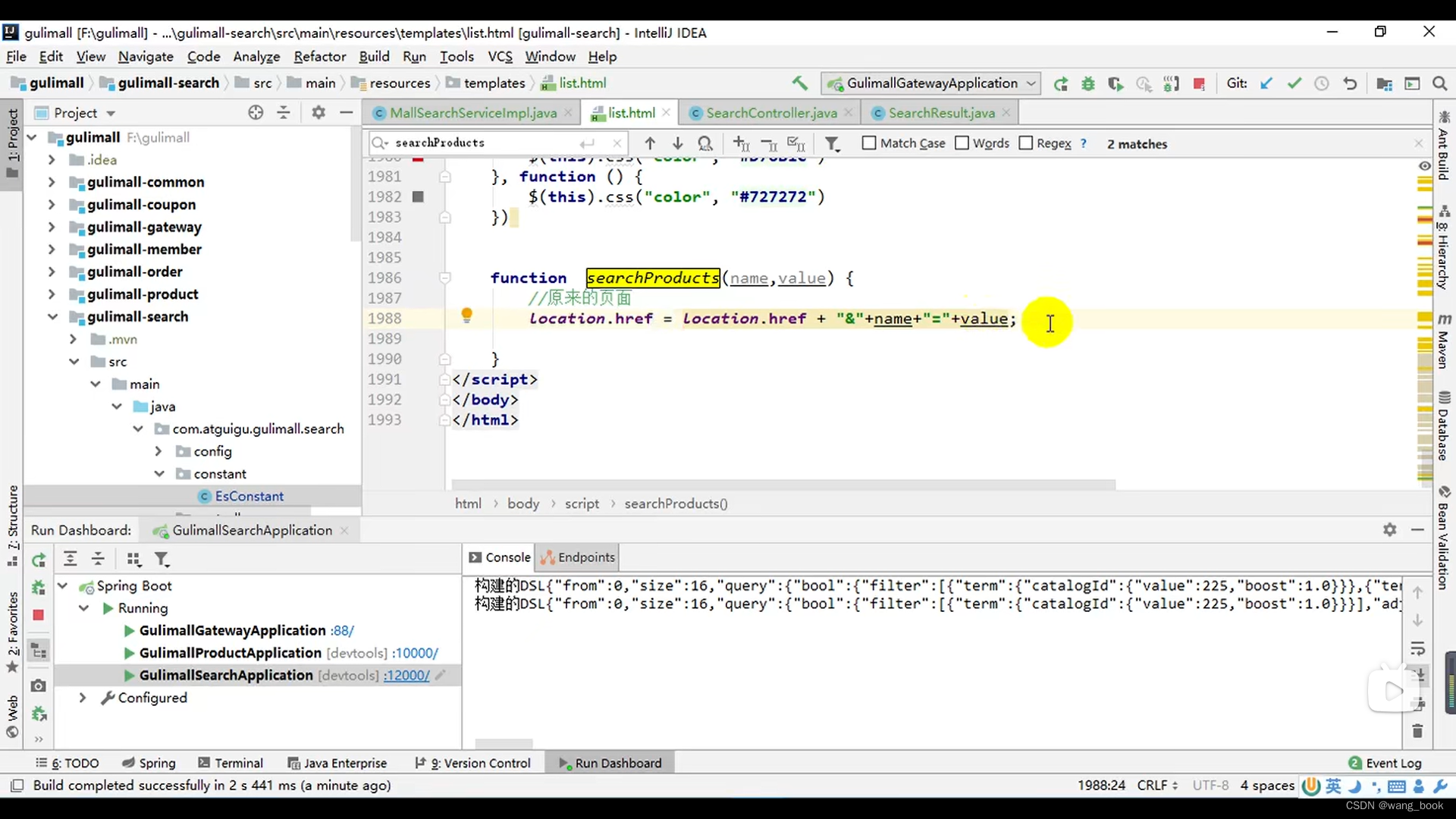Viewport: 1456px width, 819px height.
Task: Filter Run Dashboard configurations
Action: click(162, 560)
